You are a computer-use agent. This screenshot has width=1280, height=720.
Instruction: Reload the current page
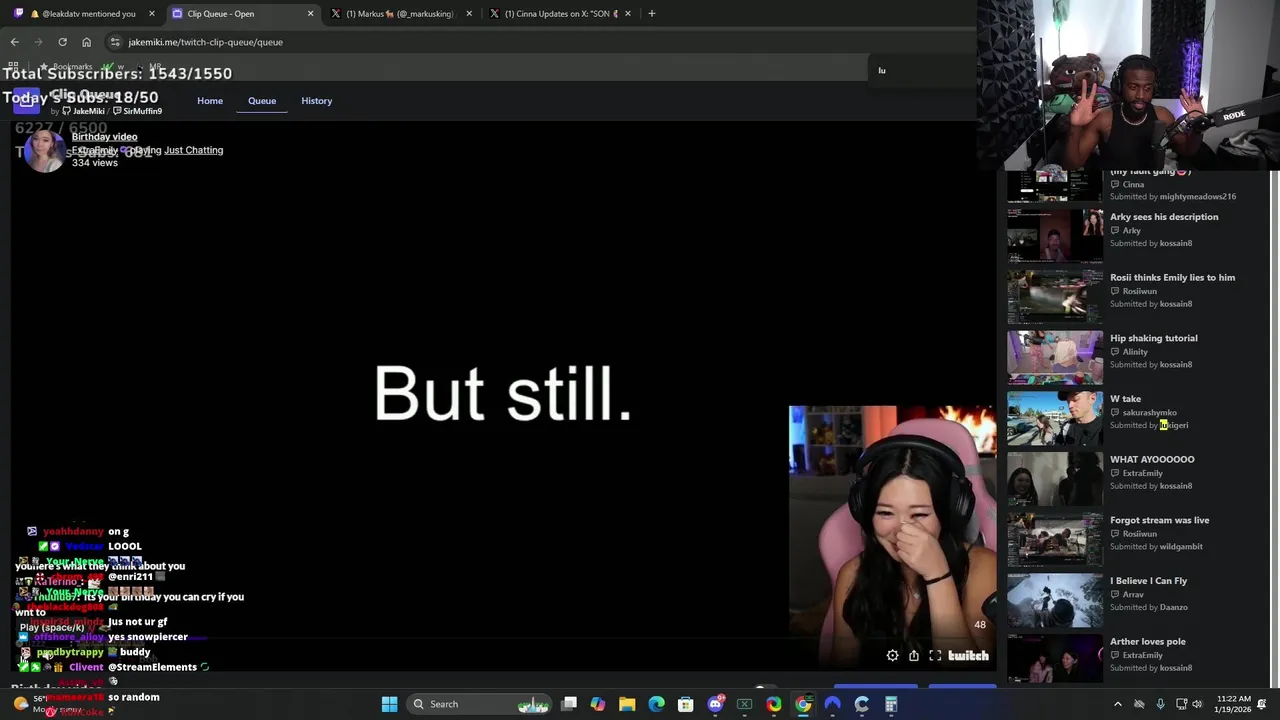[x=62, y=42]
